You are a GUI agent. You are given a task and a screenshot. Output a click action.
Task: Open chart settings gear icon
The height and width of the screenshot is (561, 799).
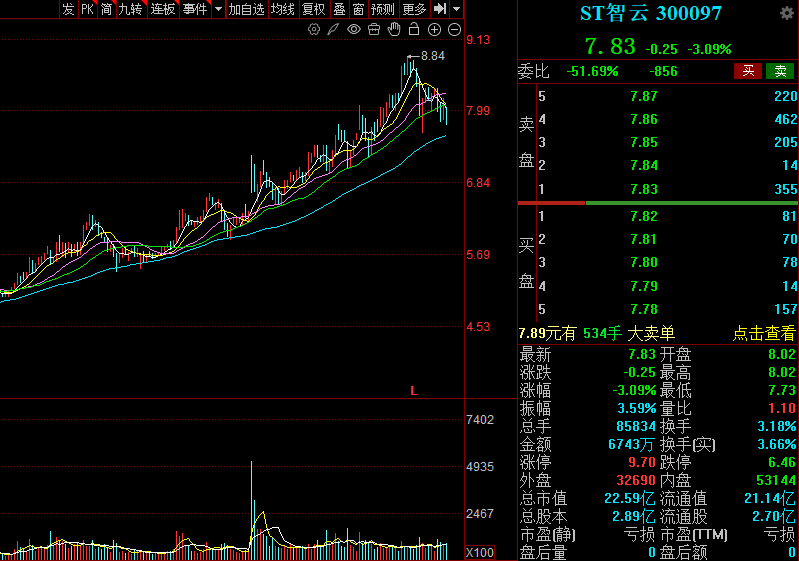click(x=314, y=30)
